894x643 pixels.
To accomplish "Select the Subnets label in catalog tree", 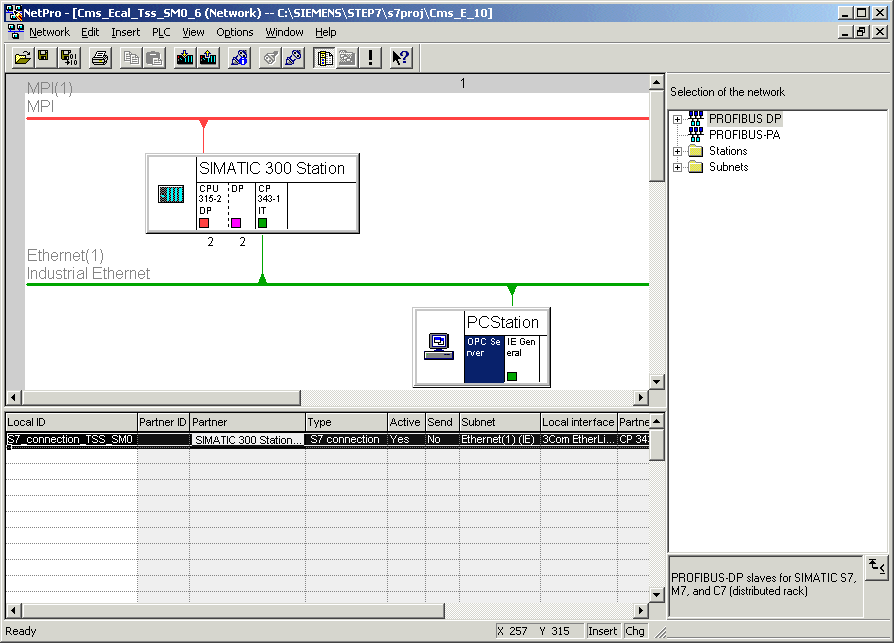I will pos(728,167).
